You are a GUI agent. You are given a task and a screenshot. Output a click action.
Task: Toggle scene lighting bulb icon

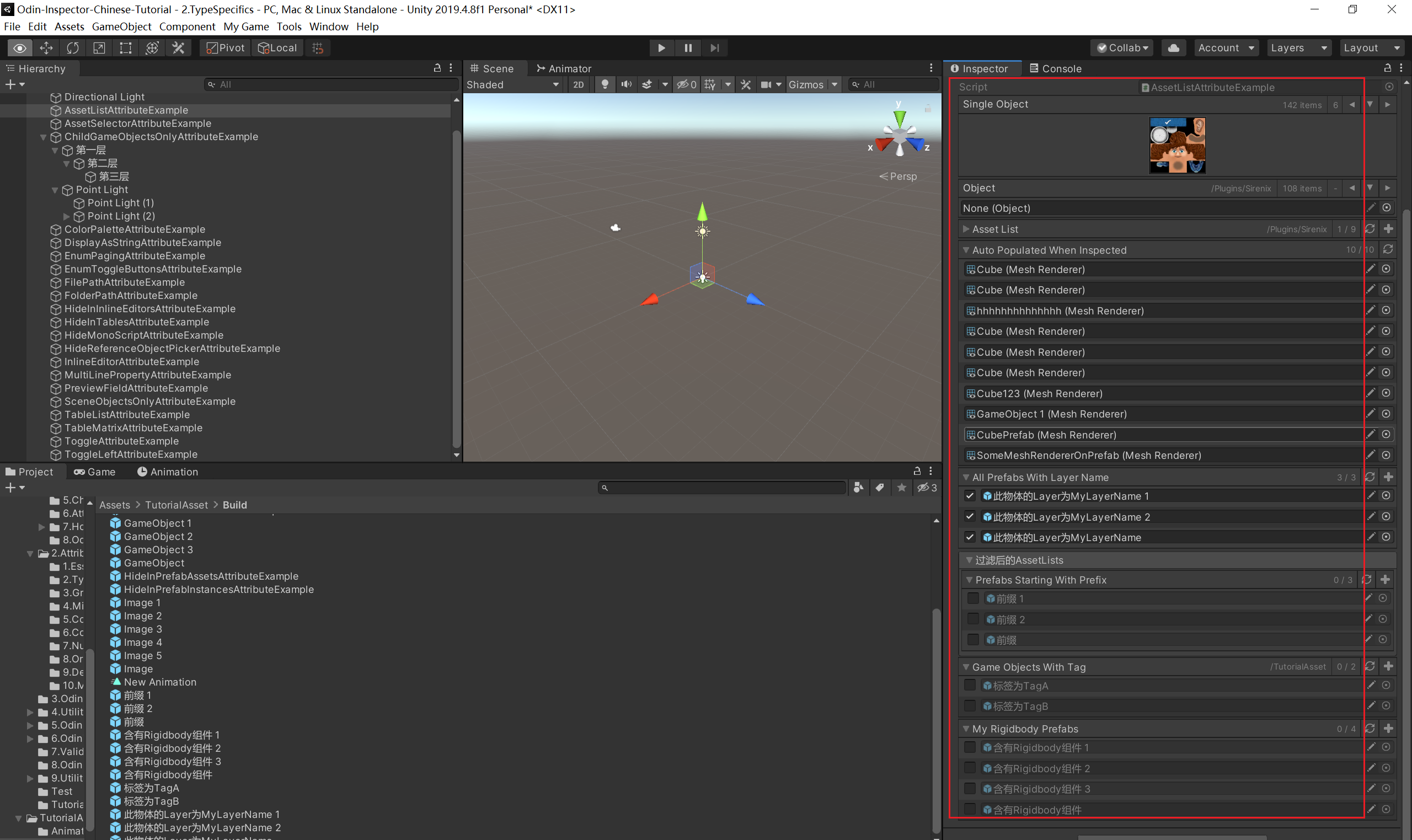[x=605, y=84]
